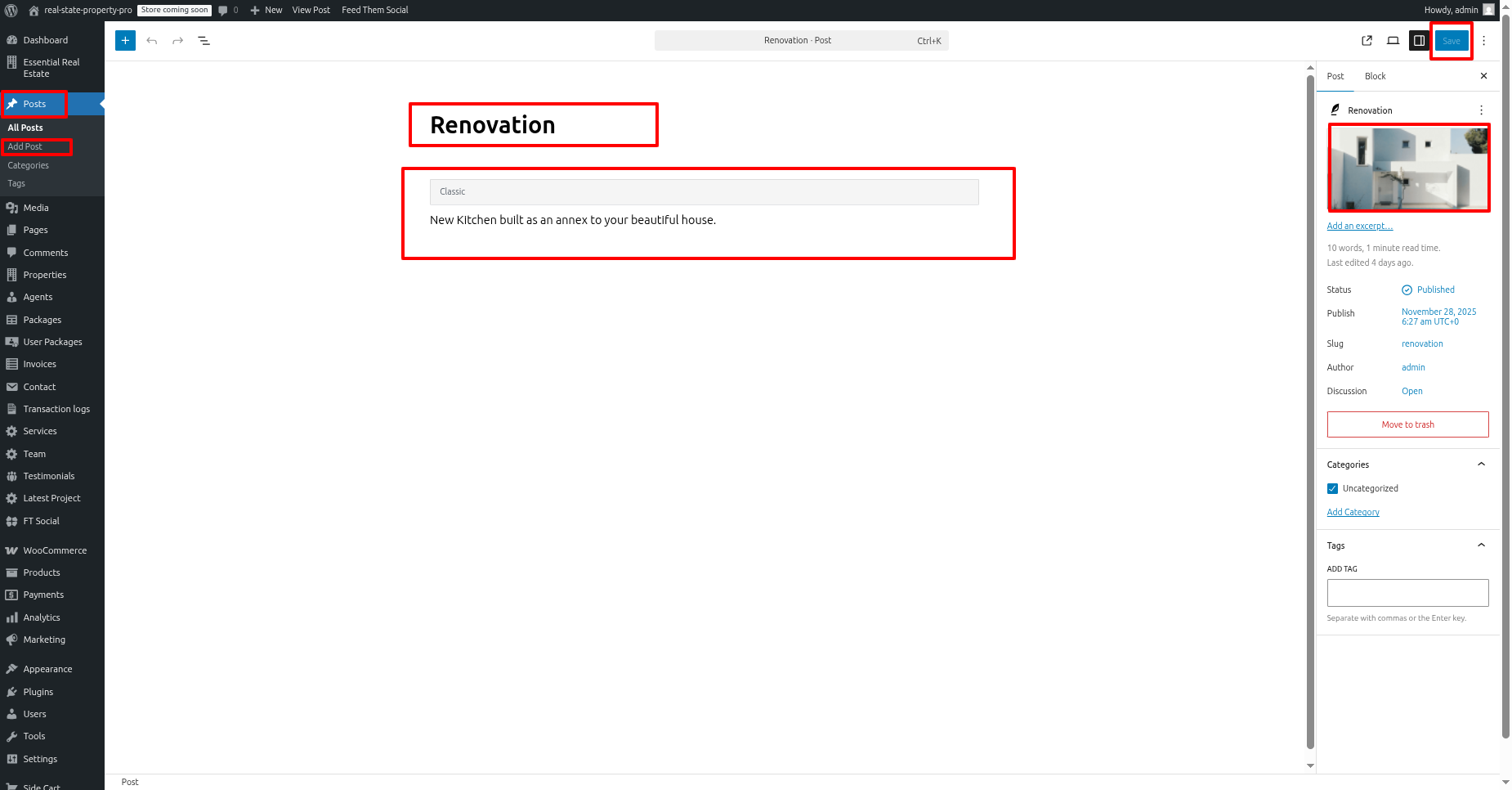Open the document overview list icon
Viewport: 1512px width, 790px height.
[204, 40]
